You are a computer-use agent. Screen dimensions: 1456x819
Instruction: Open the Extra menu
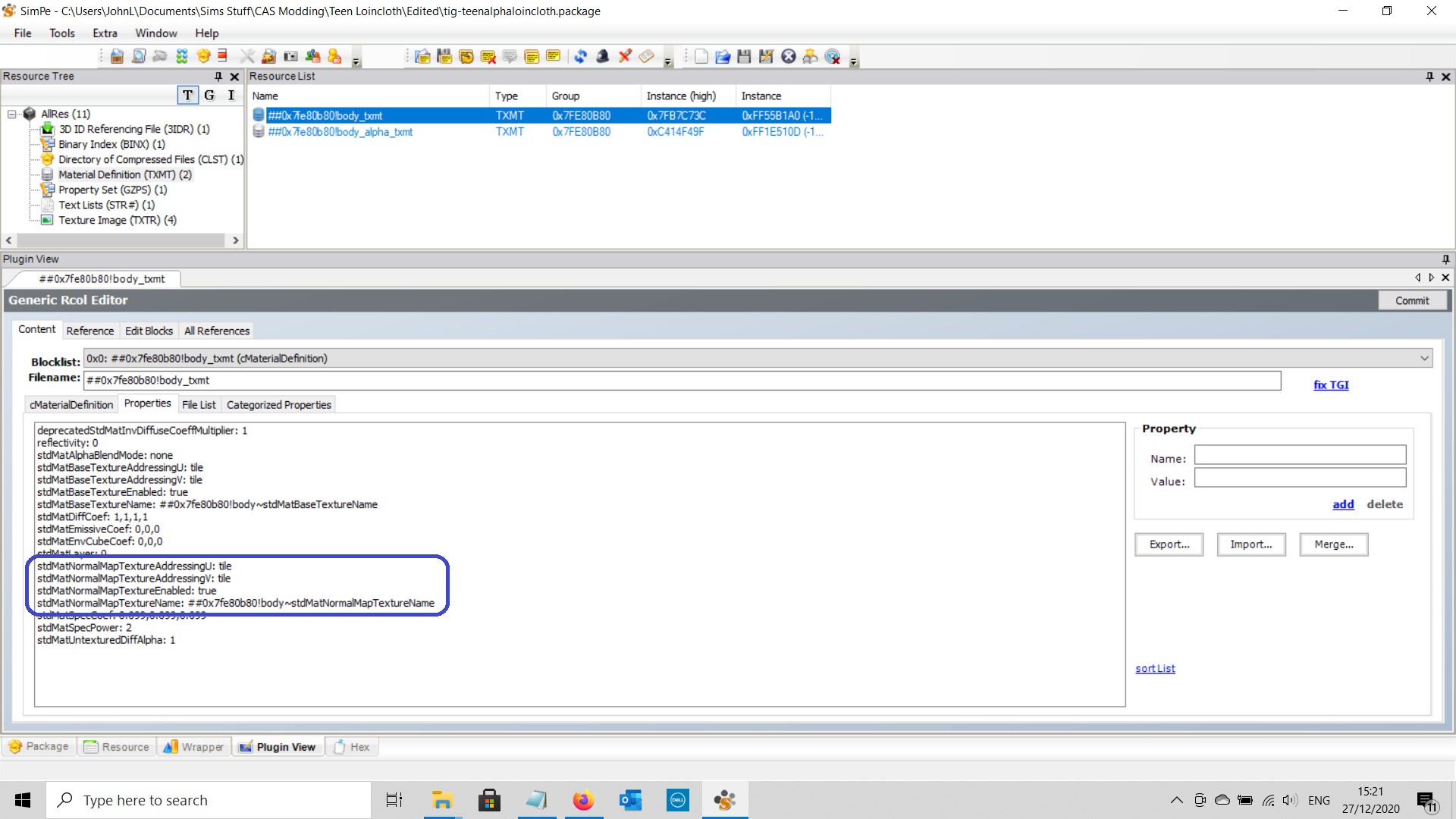coord(105,33)
